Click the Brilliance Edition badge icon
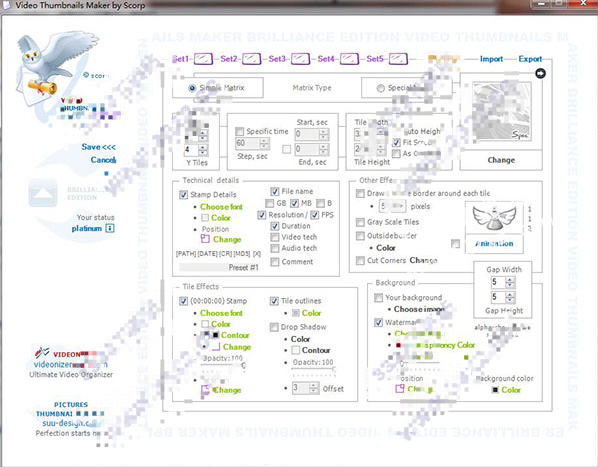 pyautogui.click(x=43, y=193)
